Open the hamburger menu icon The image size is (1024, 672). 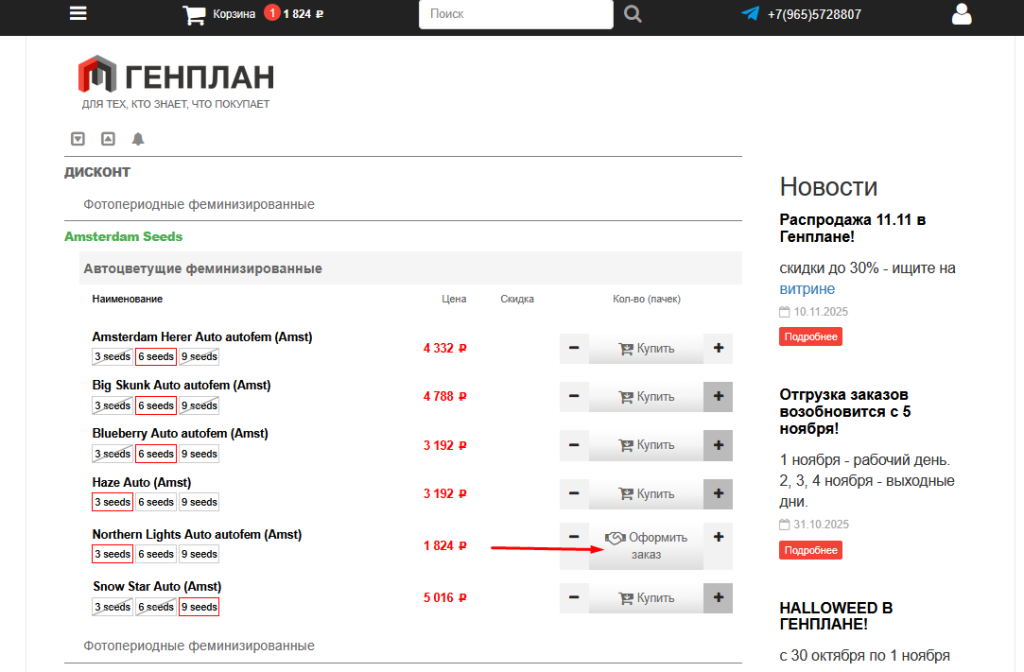[x=78, y=14]
